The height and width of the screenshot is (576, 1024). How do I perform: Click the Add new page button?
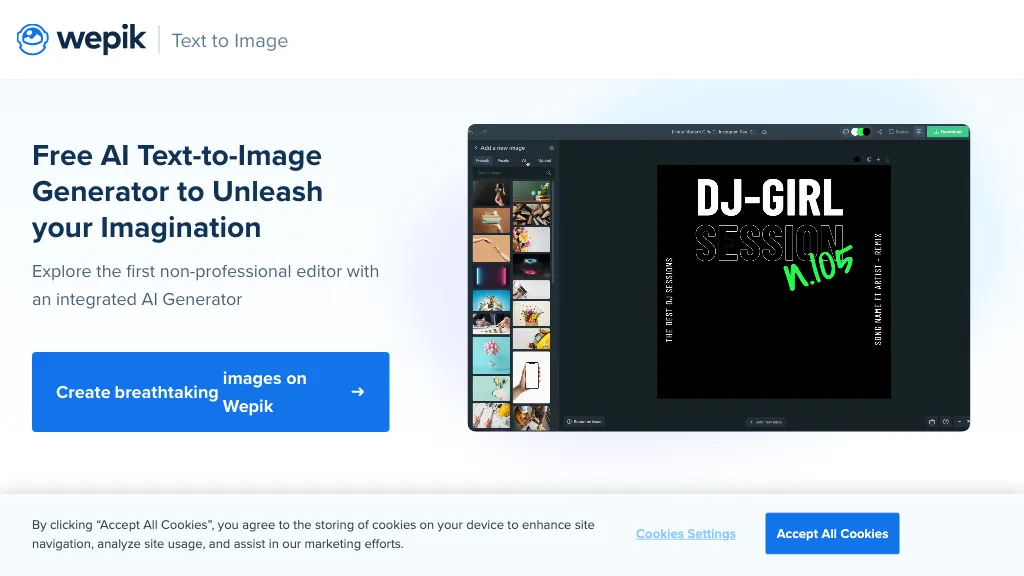click(765, 422)
